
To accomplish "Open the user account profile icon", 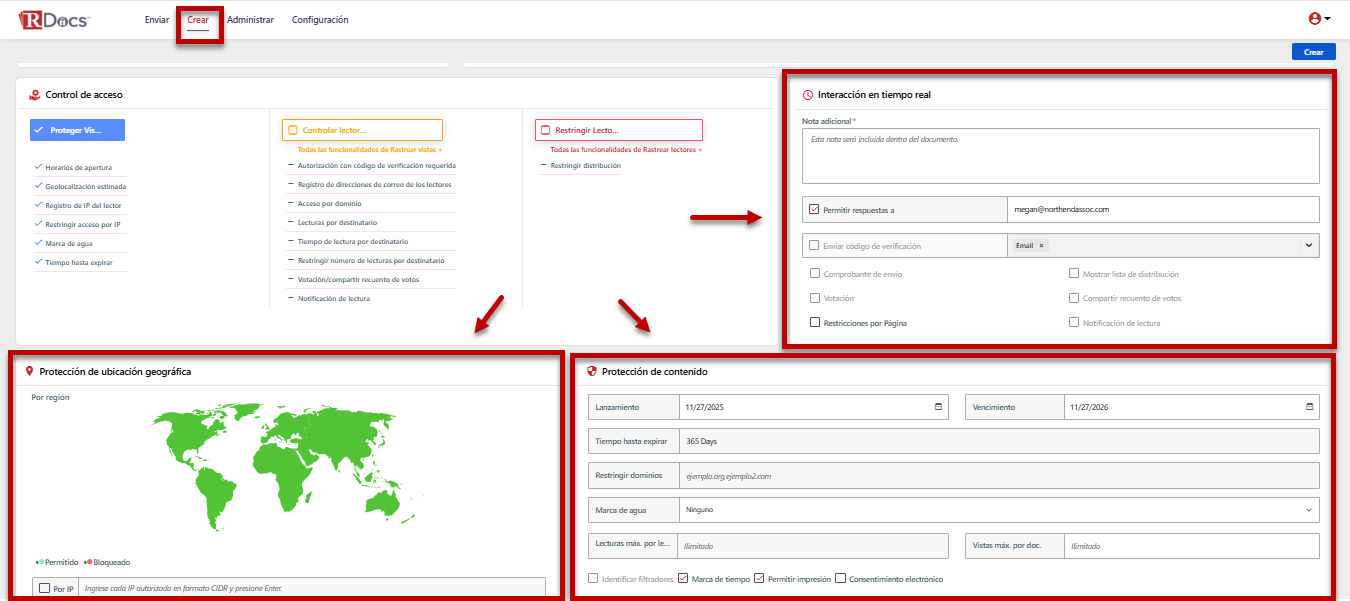I will pos(1314,19).
